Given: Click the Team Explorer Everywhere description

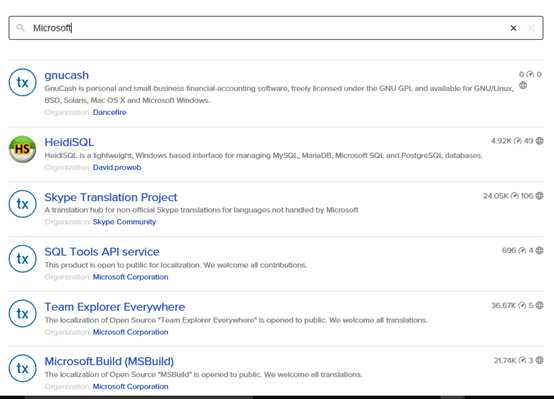Looking at the screenshot, I should click(236, 320).
